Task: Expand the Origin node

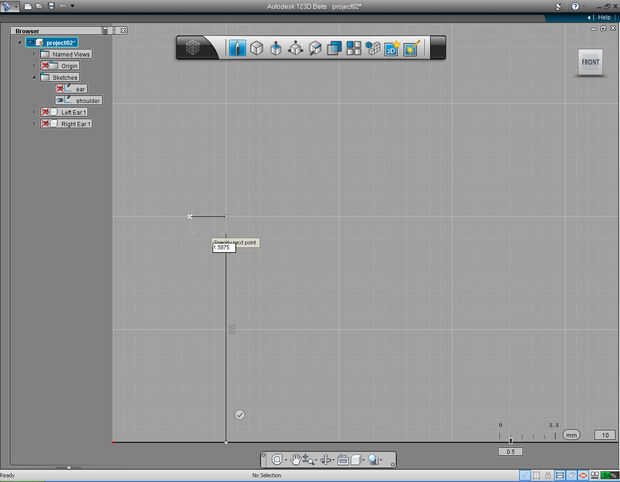Action: point(34,66)
